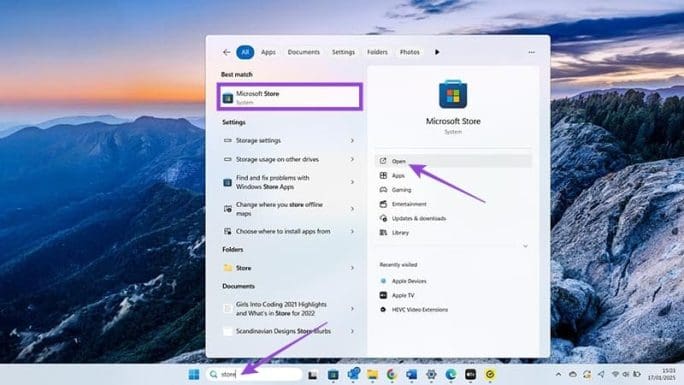Open File Explorer from the taskbar
The image size is (684, 385).
[x=372, y=375]
